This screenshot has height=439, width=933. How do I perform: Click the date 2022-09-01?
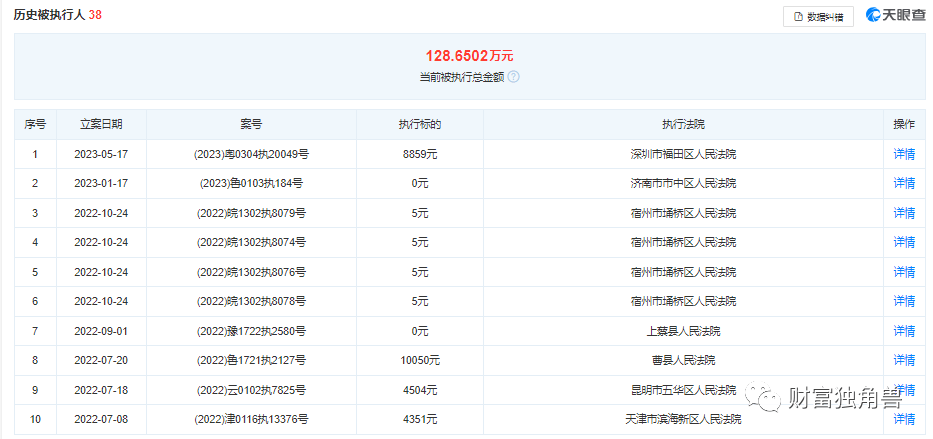coord(101,331)
